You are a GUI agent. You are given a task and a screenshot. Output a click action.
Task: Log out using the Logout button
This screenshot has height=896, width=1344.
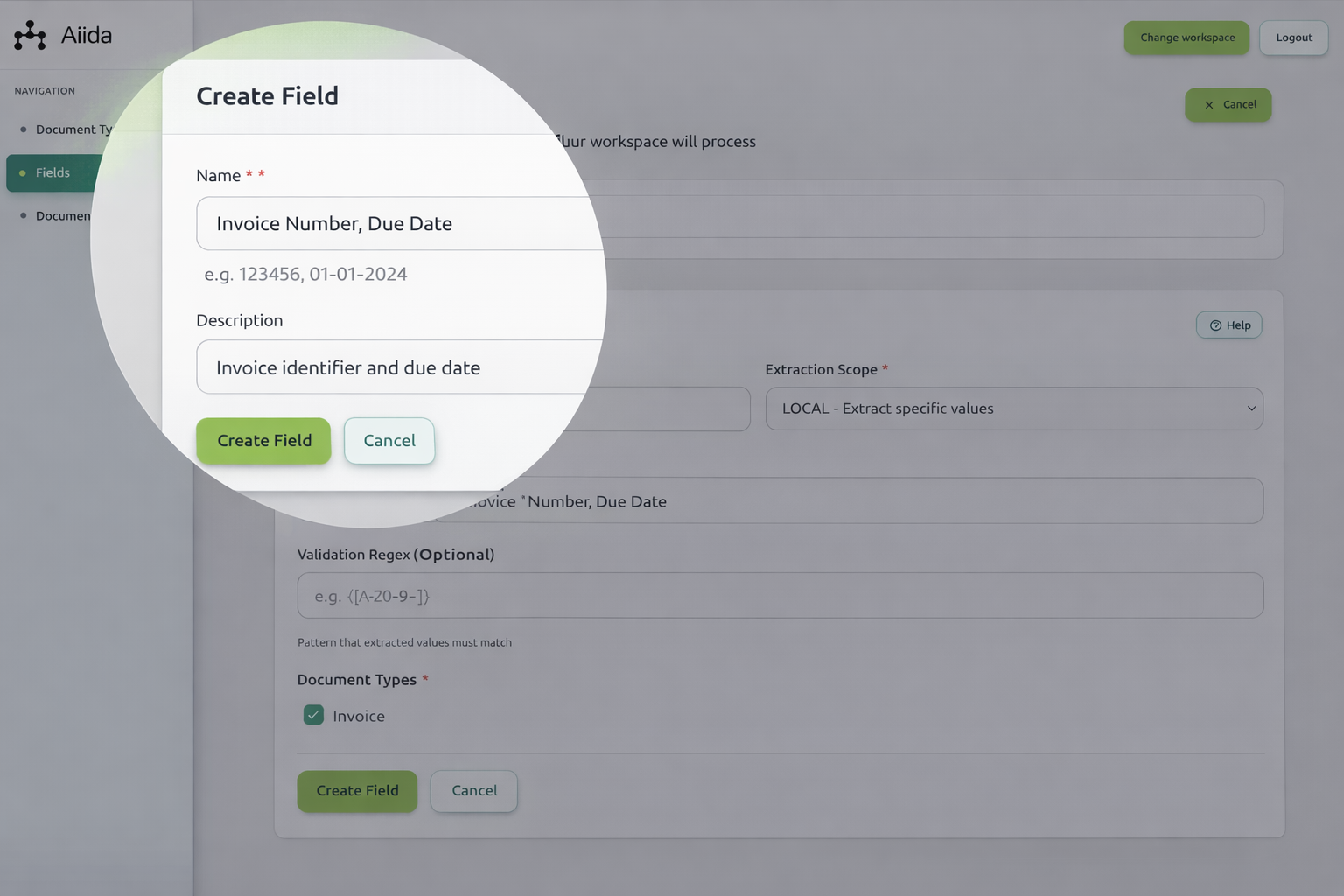coord(1293,38)
